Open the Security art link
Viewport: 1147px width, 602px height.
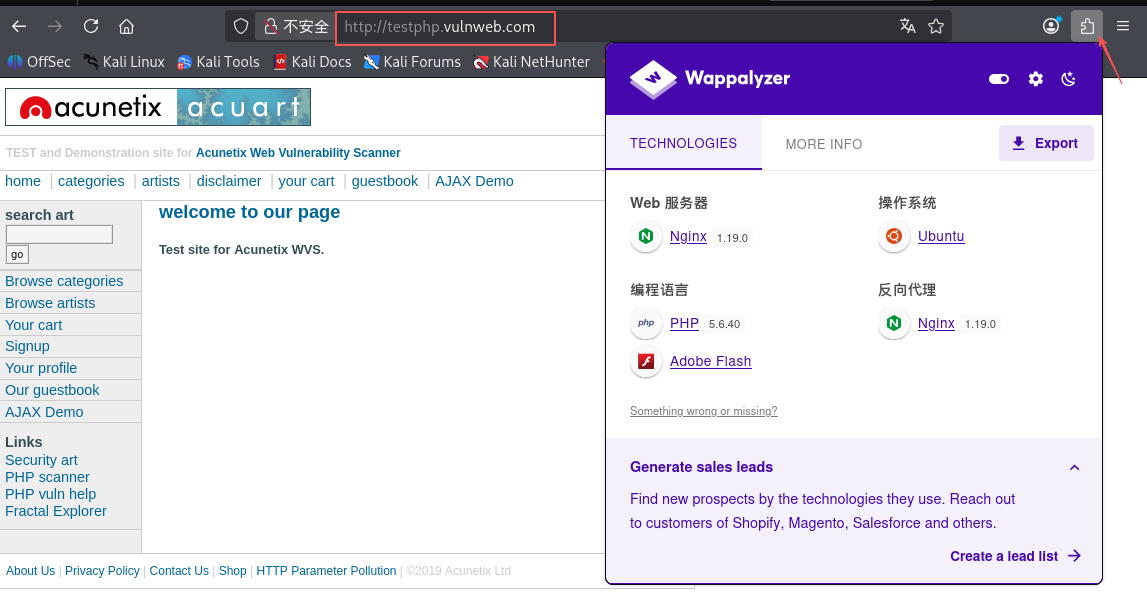41,460
